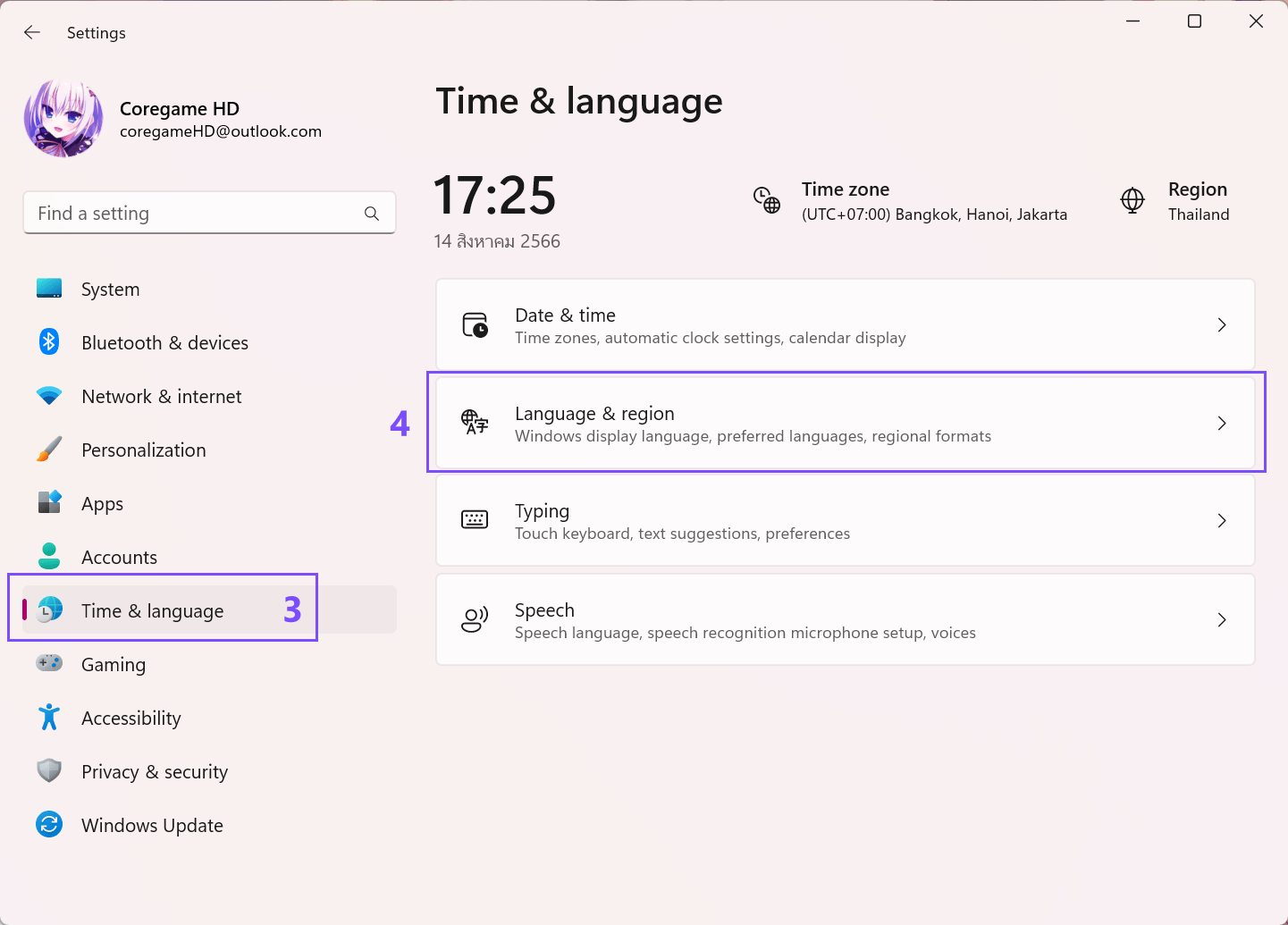The image size is (1288, 925).
Task: Expand Language & region chevron arrow
Action: [x=1222, y=423]
